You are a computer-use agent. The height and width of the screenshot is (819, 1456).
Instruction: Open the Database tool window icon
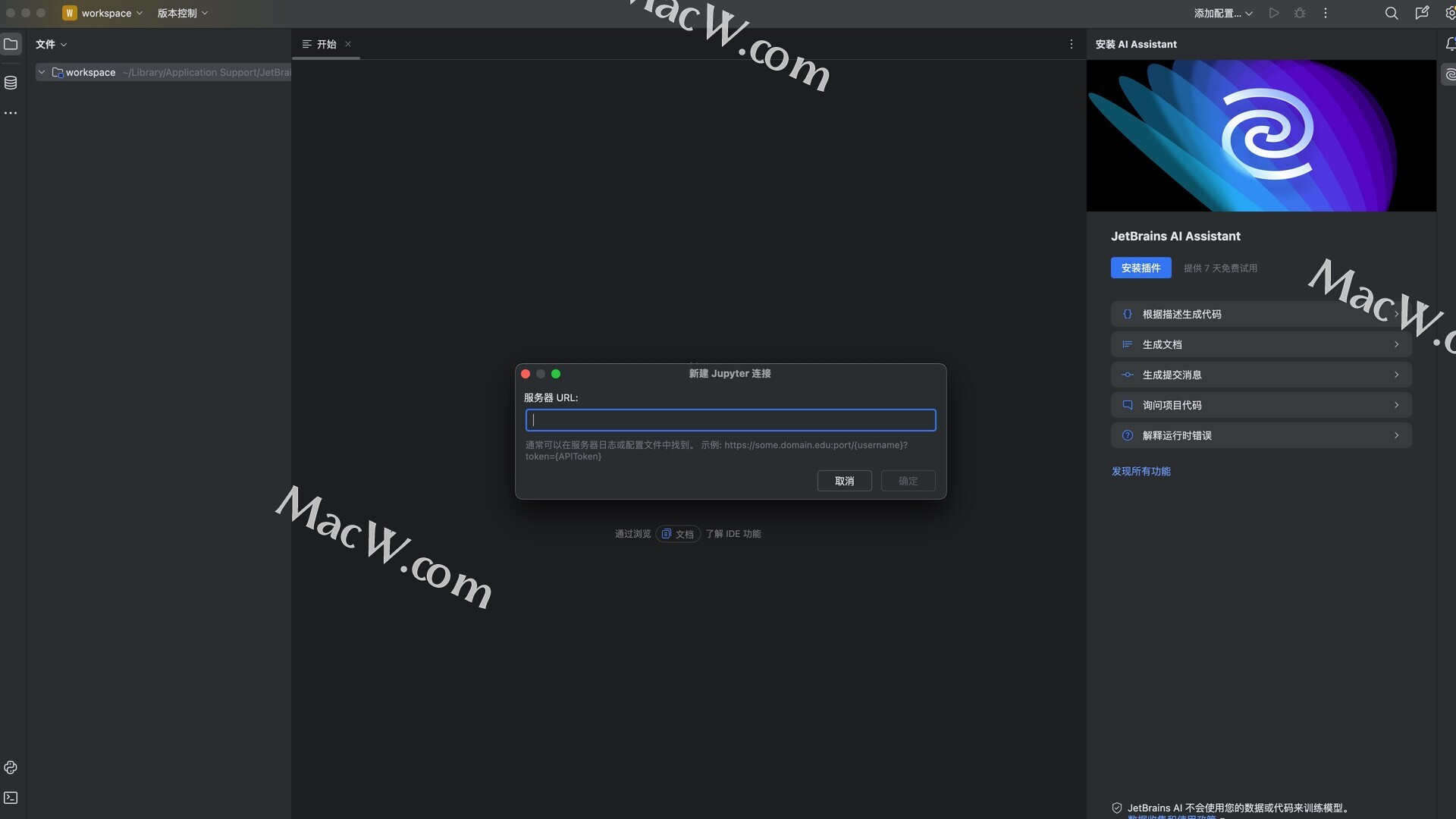[x=11, y=83]
